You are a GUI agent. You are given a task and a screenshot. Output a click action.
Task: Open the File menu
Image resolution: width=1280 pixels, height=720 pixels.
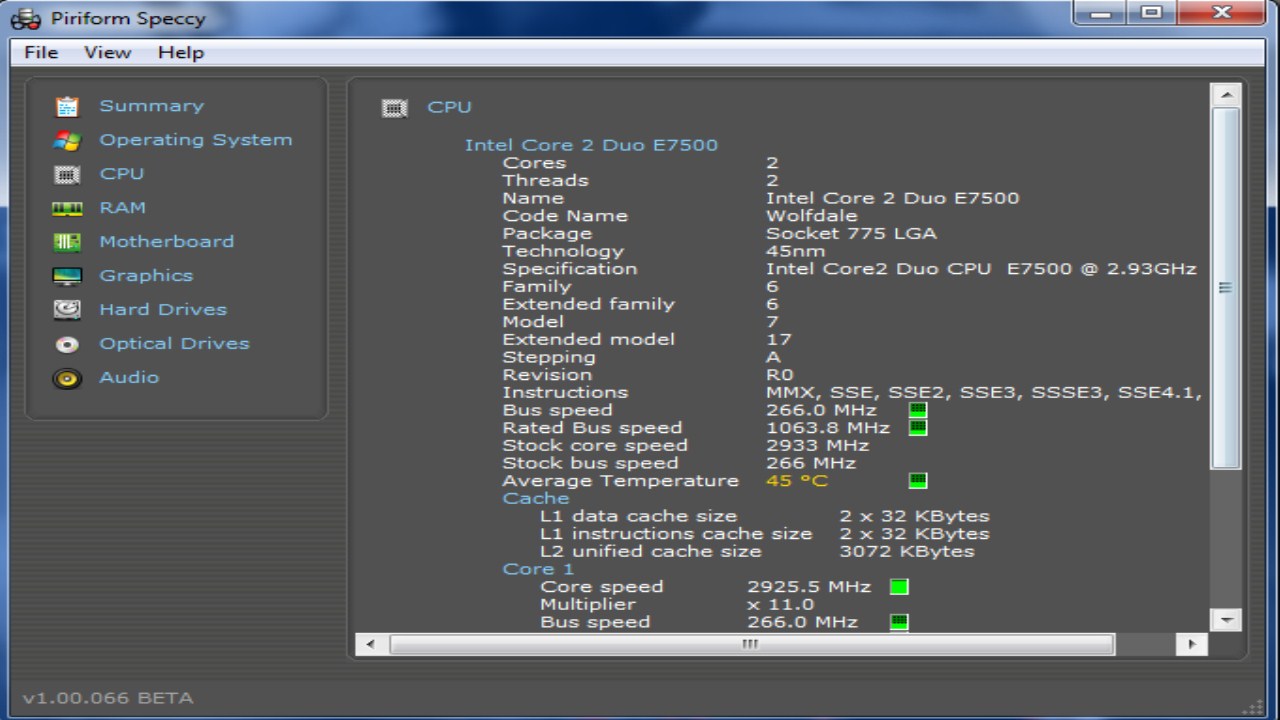pyautogui.click(x=41, y=52)
